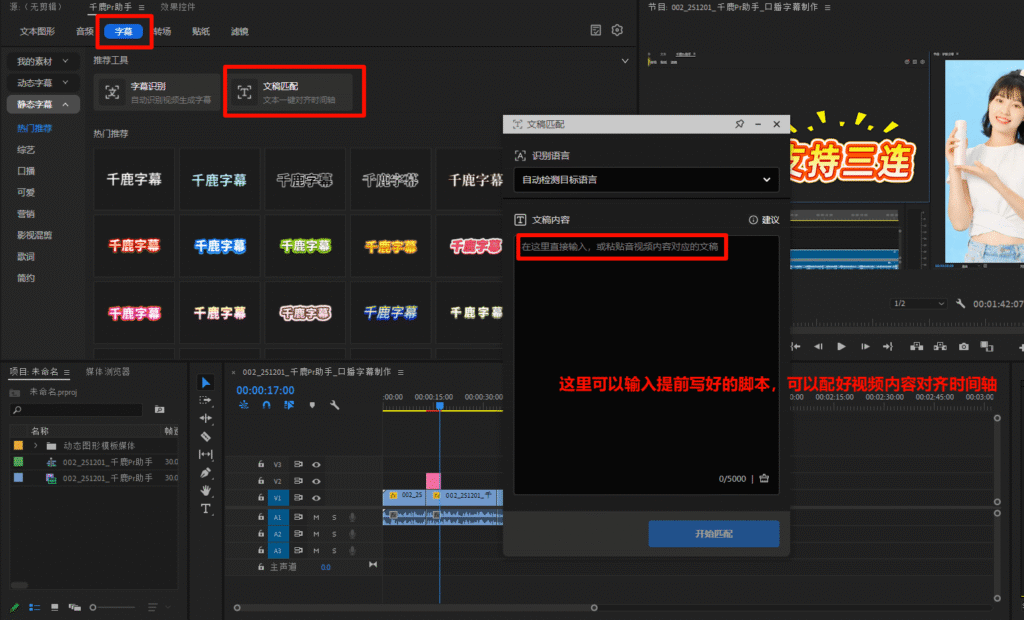The width and height of the screenshot is (1024, 620).
Task: Select the Type tool
Action: click(206, 508)
